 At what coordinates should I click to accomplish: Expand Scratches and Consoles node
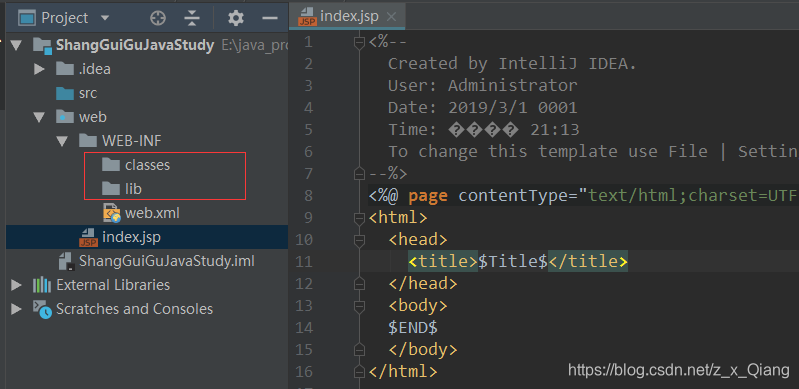click(x=16, y=309)
